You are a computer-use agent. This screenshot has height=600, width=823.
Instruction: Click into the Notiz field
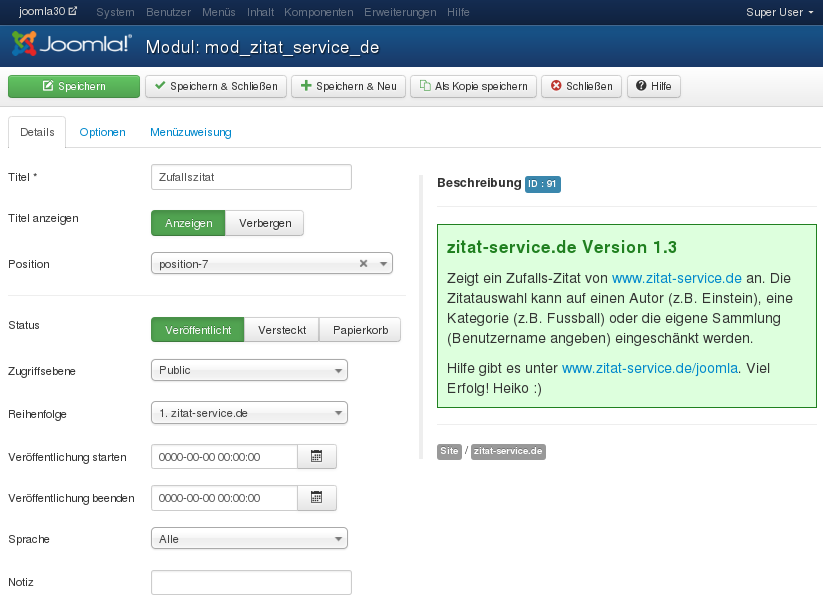251,583
